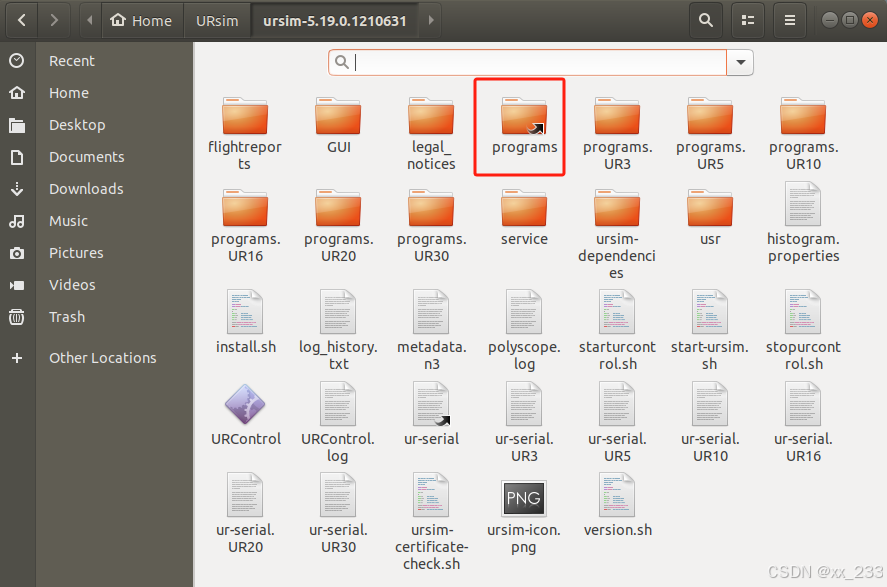887x587 pixels.
Task: Select the programs.UR20 folder
Action: [x=338, y=225]
